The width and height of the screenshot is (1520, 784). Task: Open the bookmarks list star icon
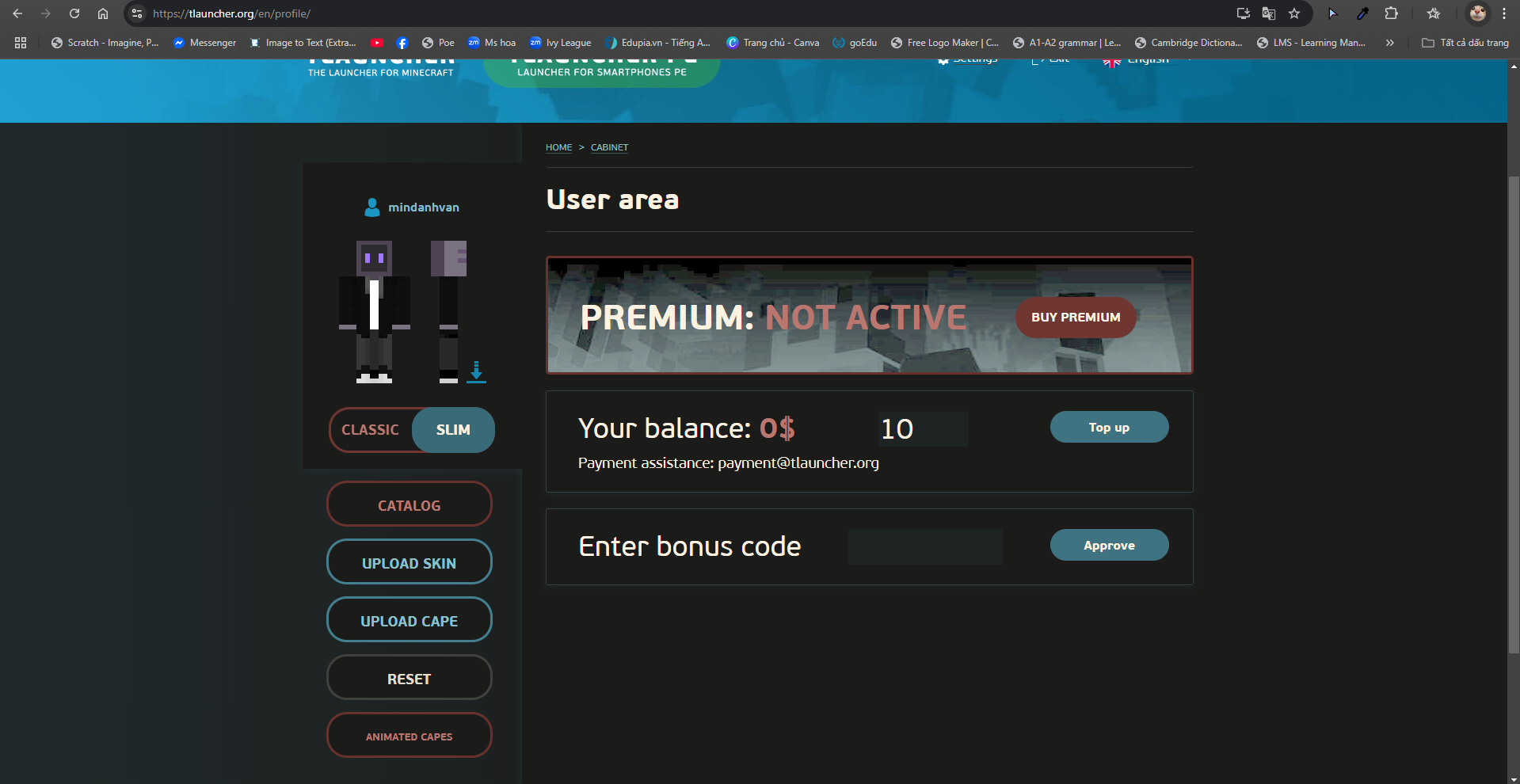click(1434, 13)
